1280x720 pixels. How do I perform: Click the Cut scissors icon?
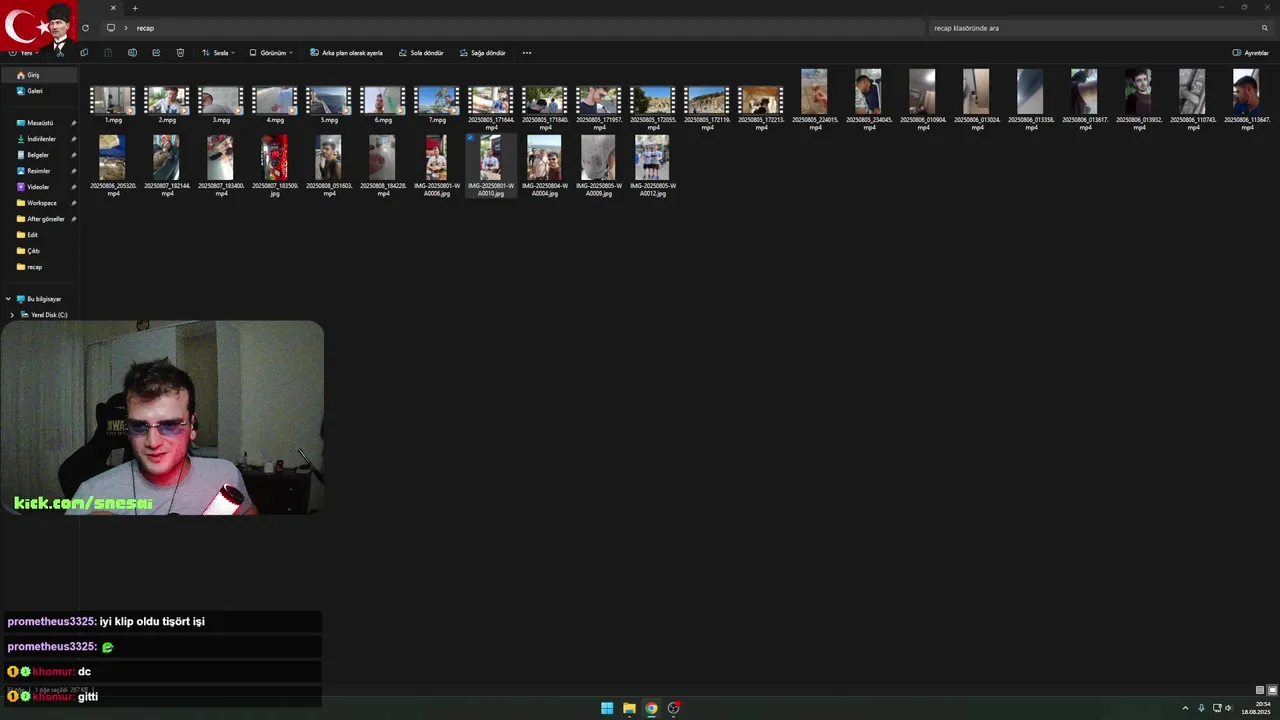click(x=60, y=53)
